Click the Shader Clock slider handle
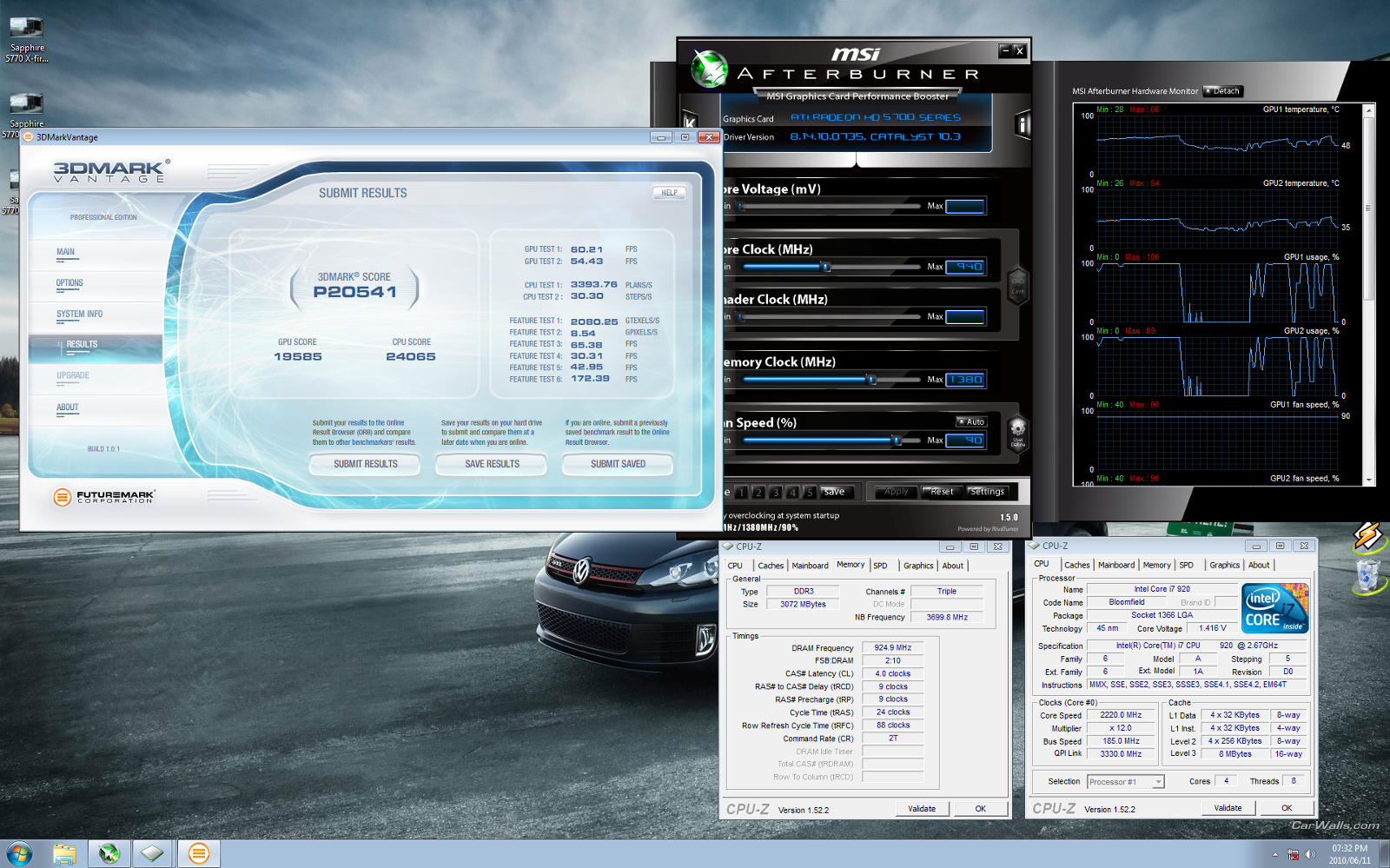Viewport: 1390px width, 868px height. pyautogui.click(x=740, y=316)
